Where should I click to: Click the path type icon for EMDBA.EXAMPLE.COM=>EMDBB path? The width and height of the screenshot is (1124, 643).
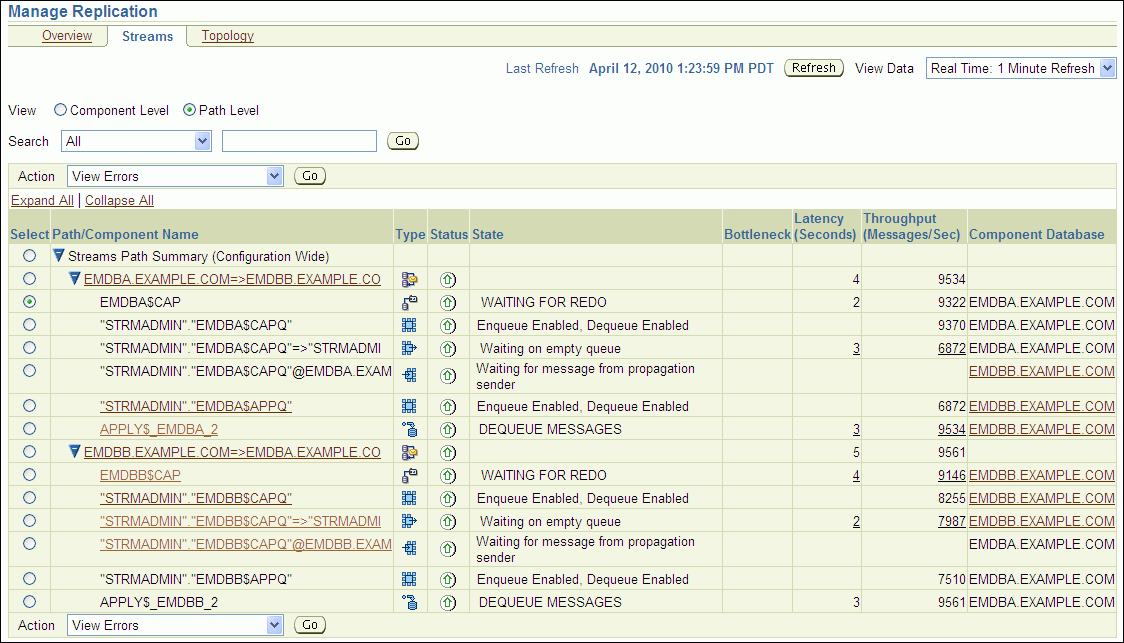(x=408, y=279)
